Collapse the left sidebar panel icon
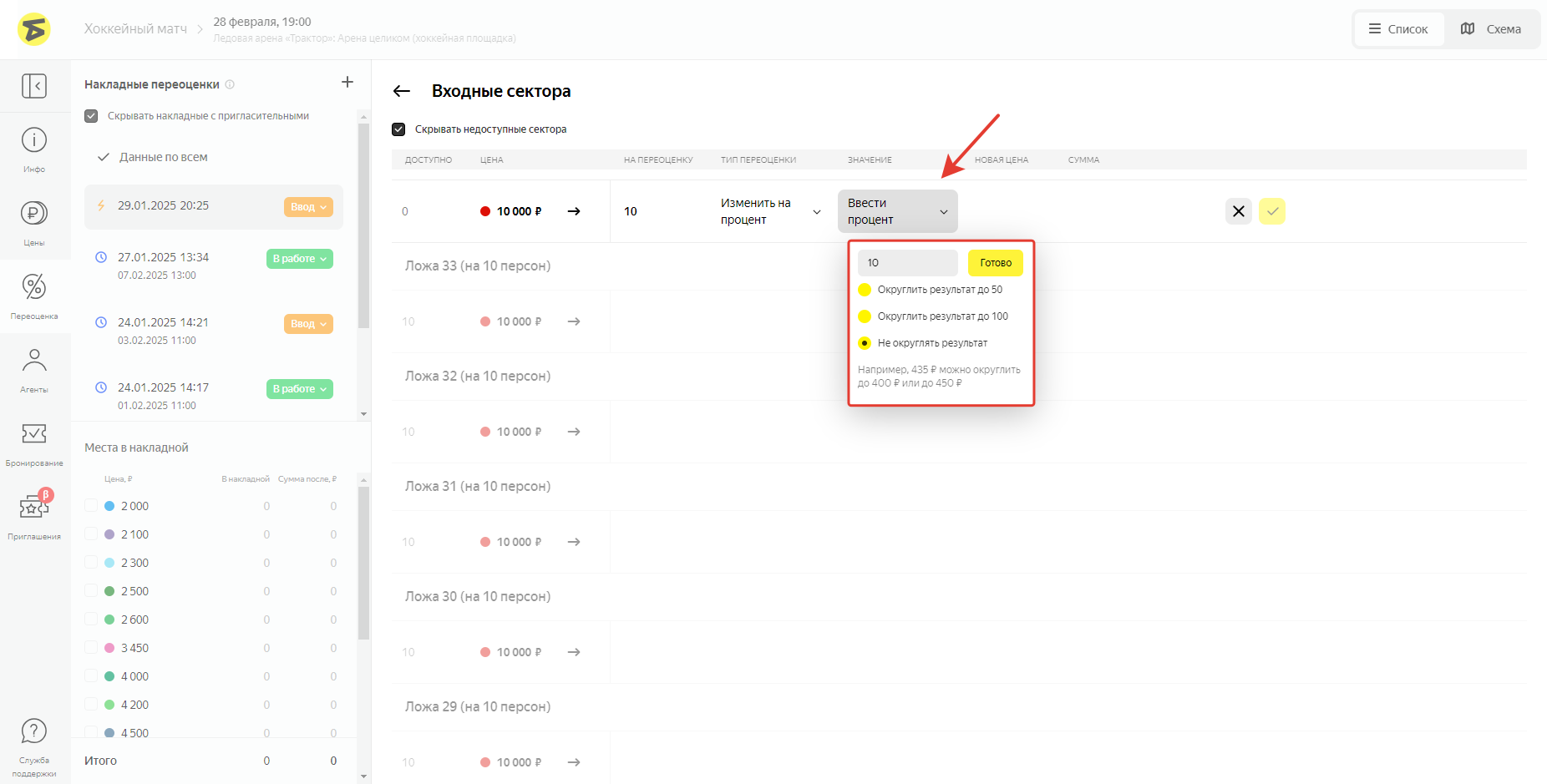 tap(34, 86)
